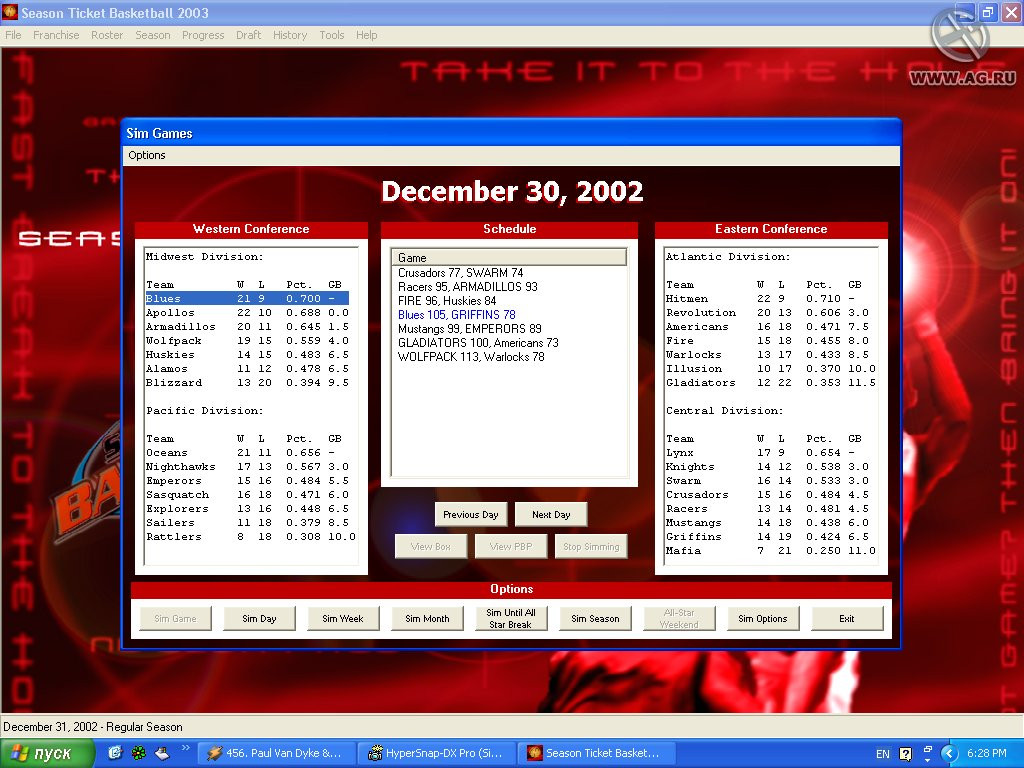The image size is (1024, 768).
Task: Select game WOLFPACK 113, Warlocks 78
Action: (471, 357)
